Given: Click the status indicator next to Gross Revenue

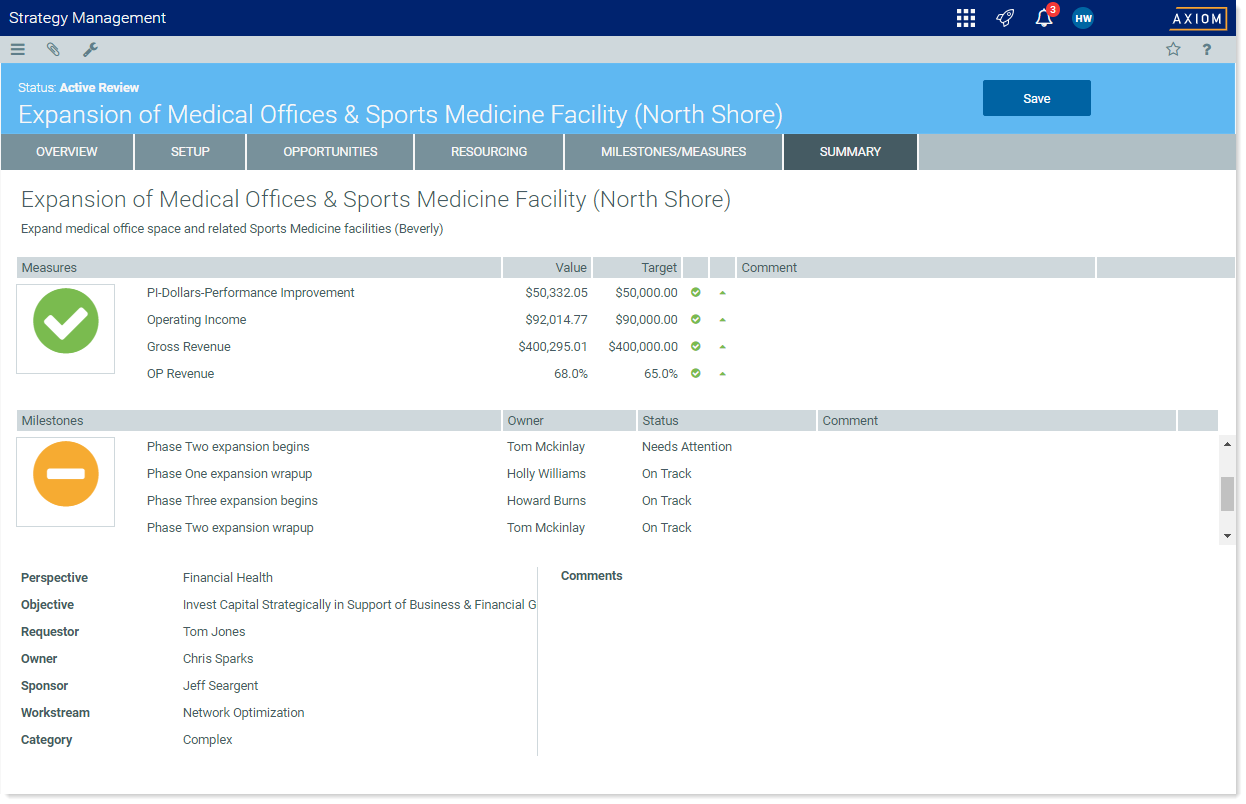Looking at the screenshot, I should [695, 346].
